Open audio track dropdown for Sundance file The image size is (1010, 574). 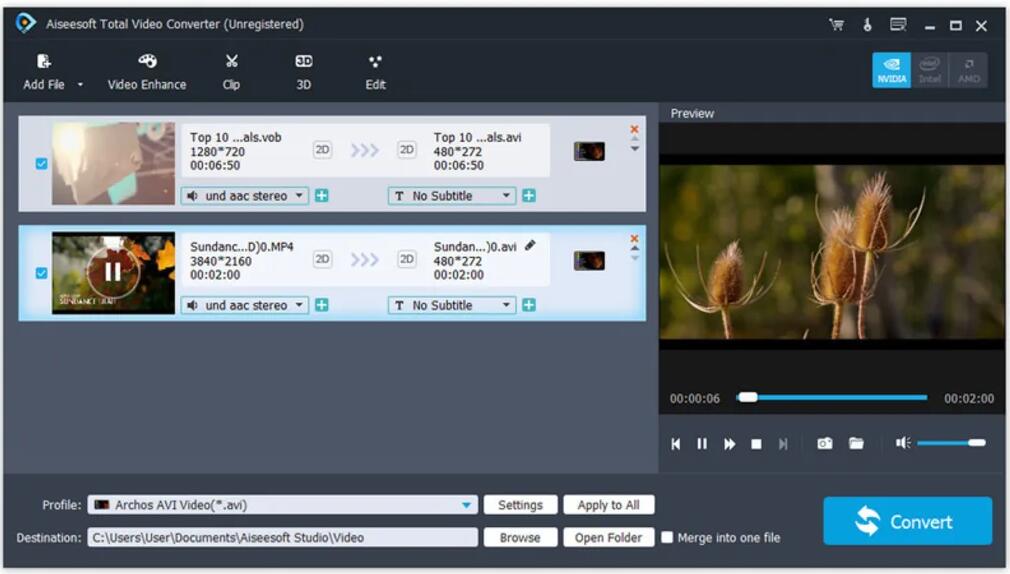pos(245,305)
